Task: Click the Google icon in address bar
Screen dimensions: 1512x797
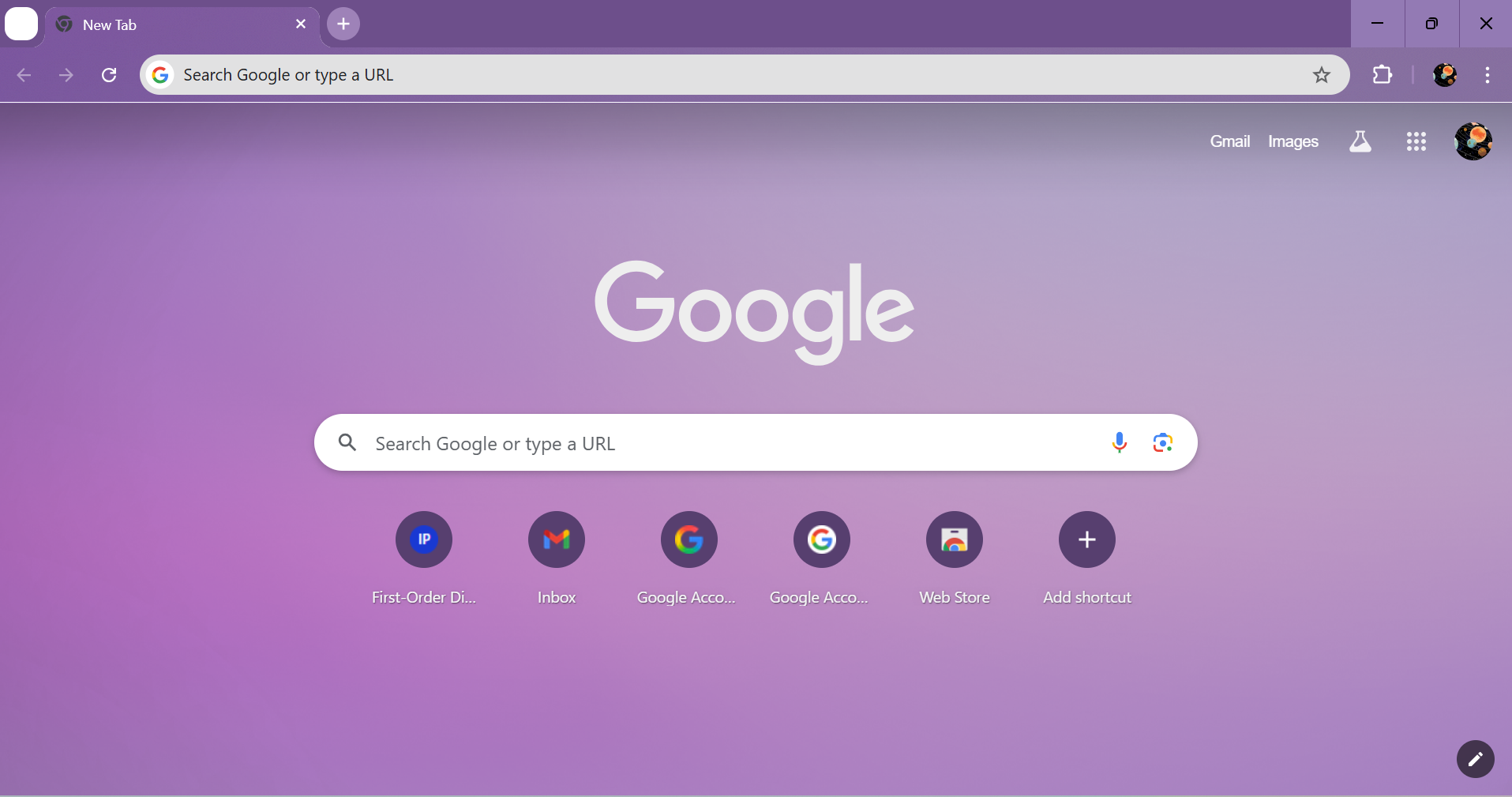Action: (161, 75)
